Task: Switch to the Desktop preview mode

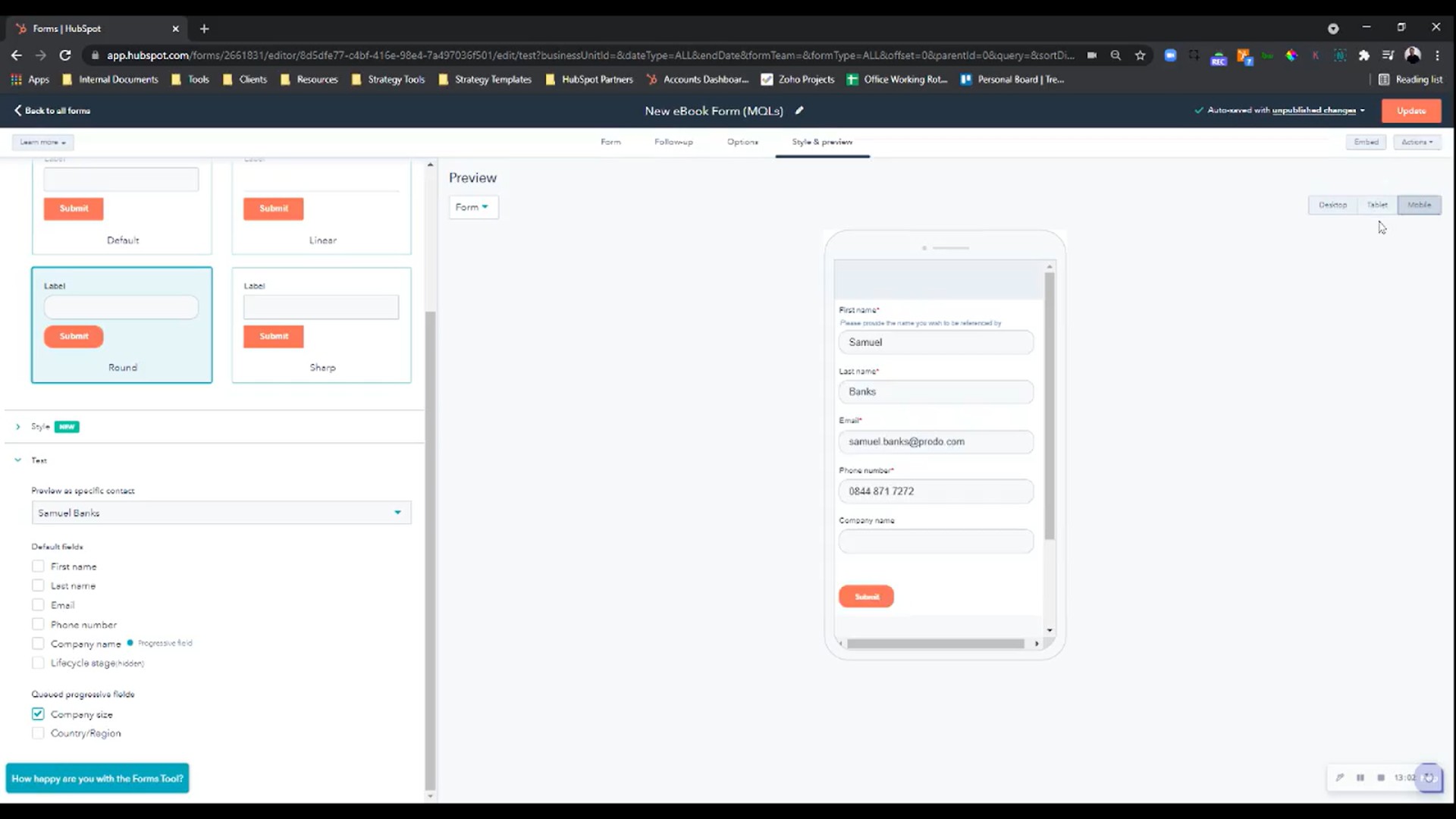Action: 1332,205
